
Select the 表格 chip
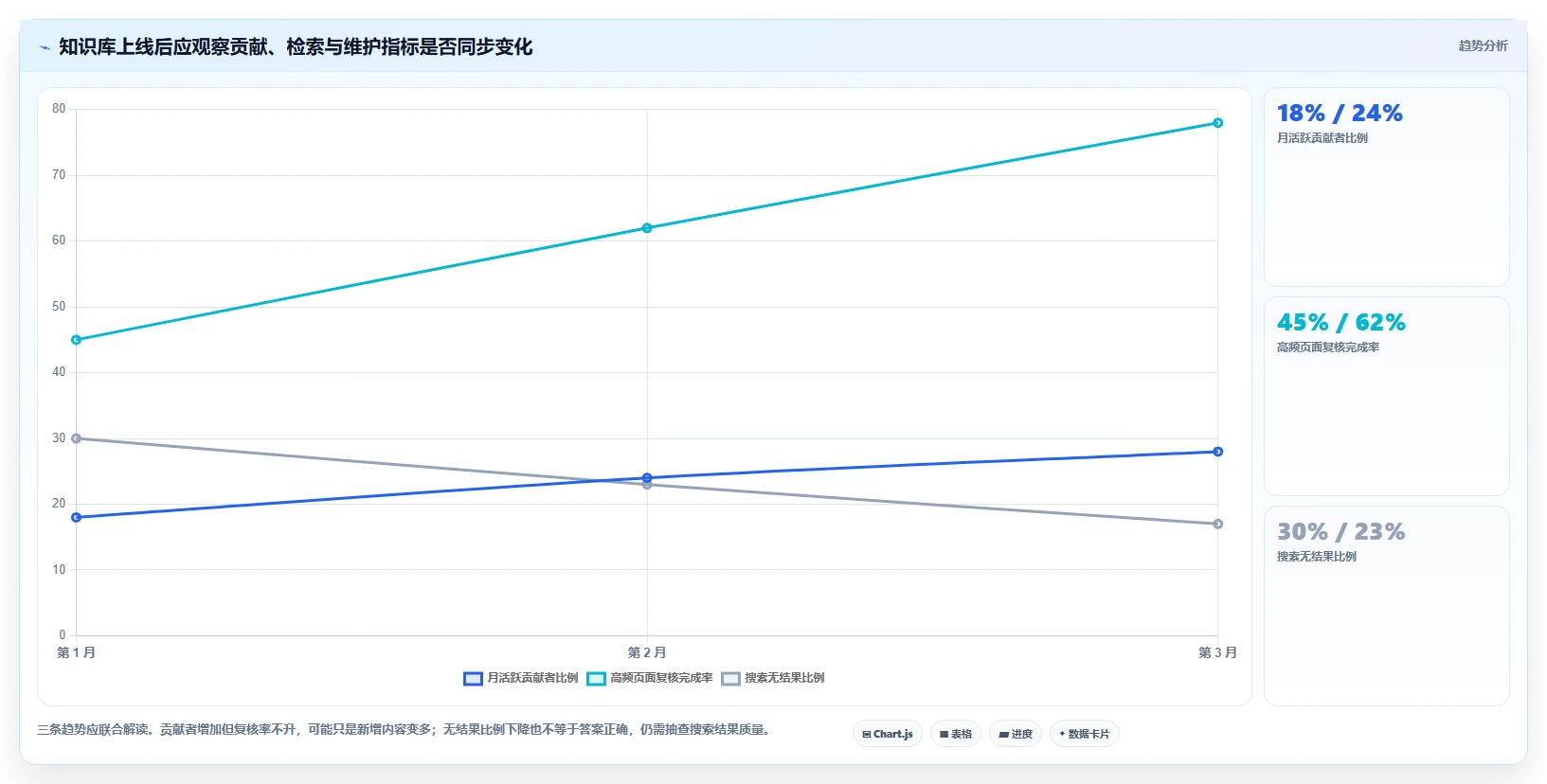[956, 734]
